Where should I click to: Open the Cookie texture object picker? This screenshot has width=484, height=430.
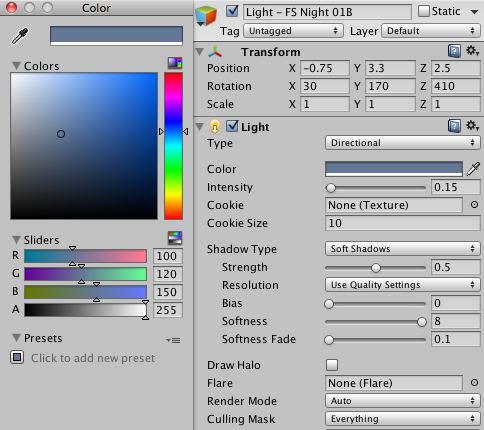pyautogui.click(x=474, y=205)
